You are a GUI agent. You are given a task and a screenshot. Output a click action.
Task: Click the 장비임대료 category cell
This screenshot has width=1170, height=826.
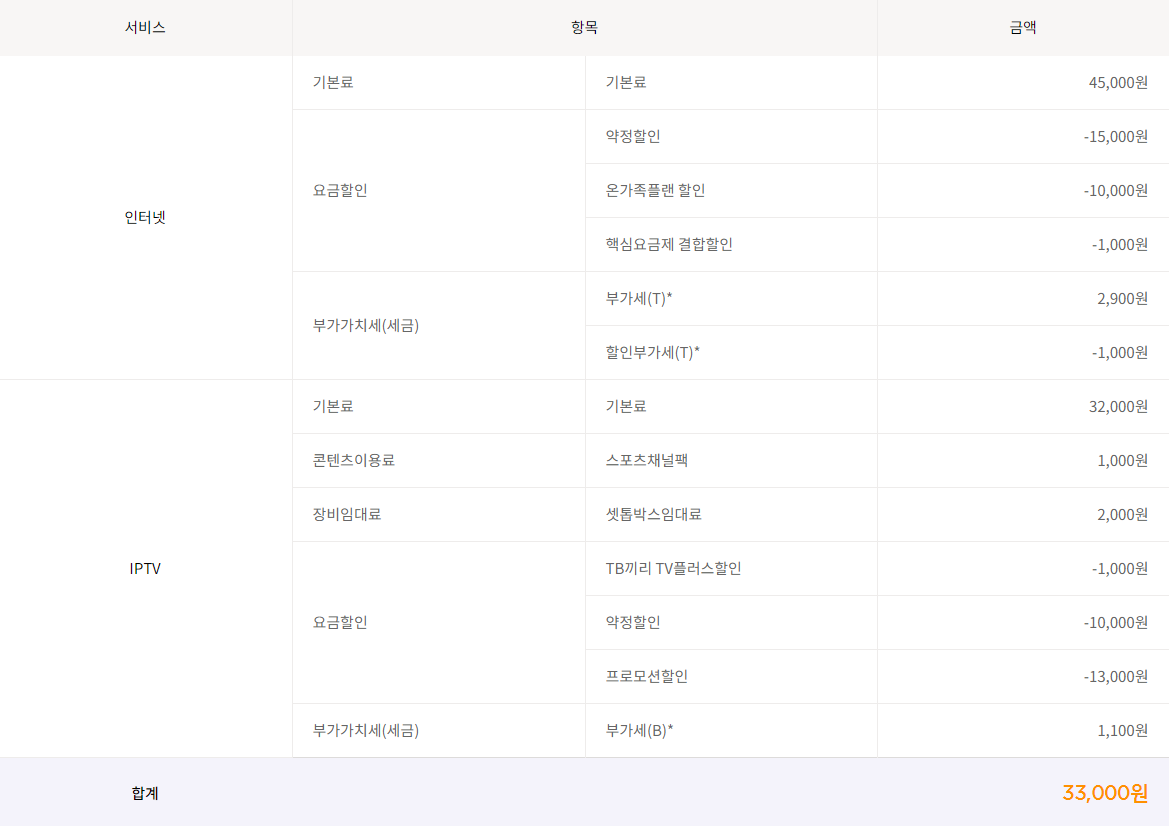coord(347,514)
